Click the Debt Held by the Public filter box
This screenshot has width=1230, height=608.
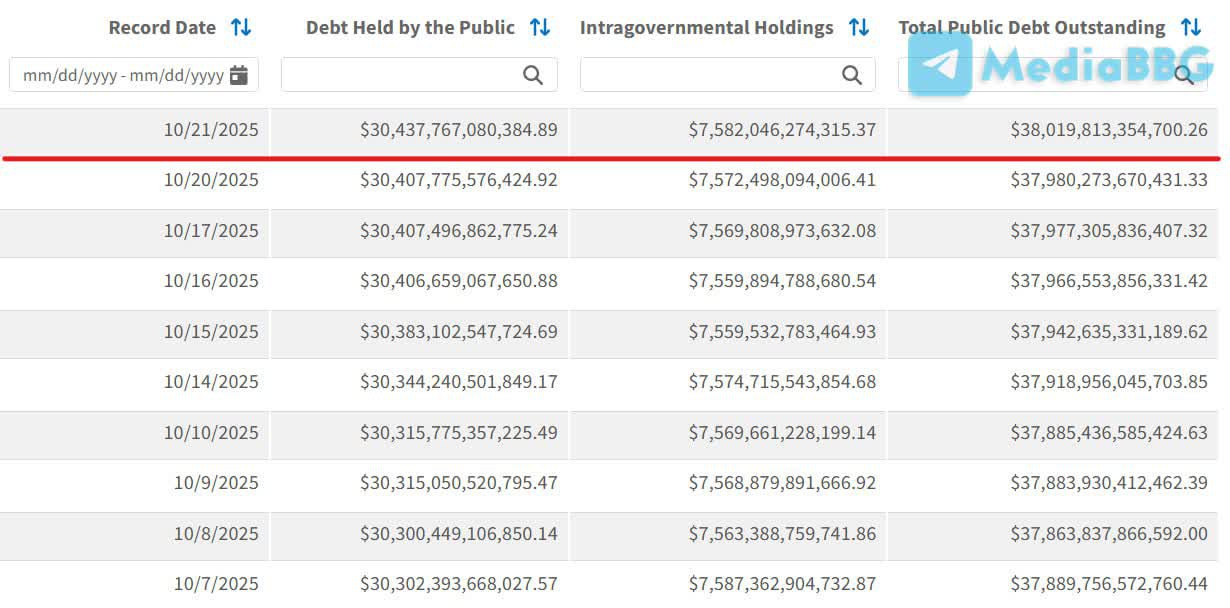pyautogui.click(x=400, y=75)
